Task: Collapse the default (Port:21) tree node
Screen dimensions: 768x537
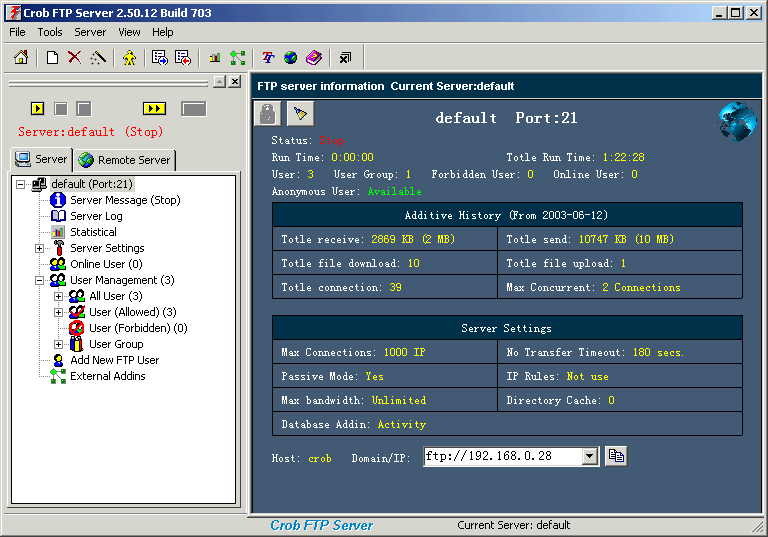Action: pos(21,184)
